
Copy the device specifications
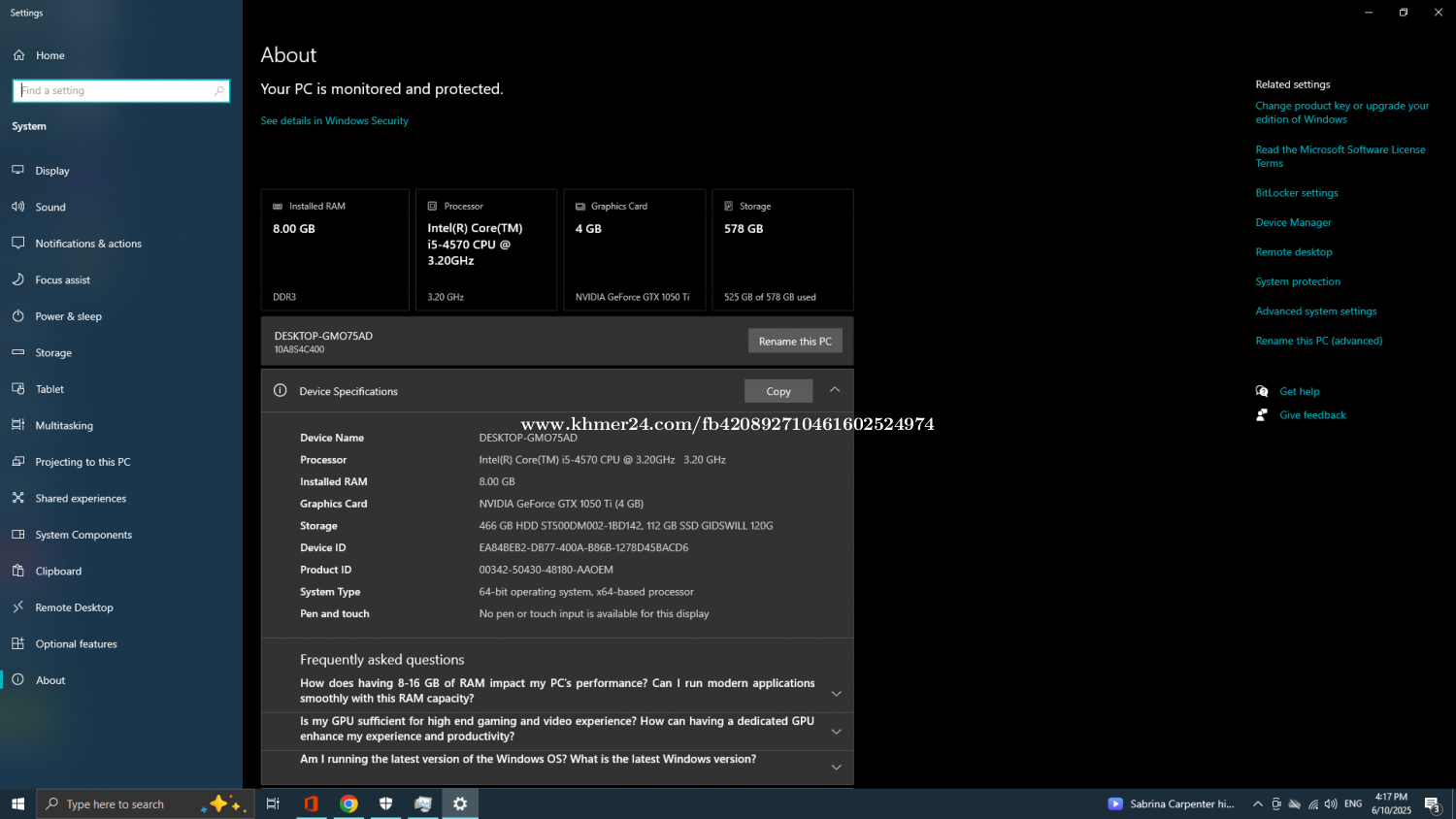click(778, 391)
